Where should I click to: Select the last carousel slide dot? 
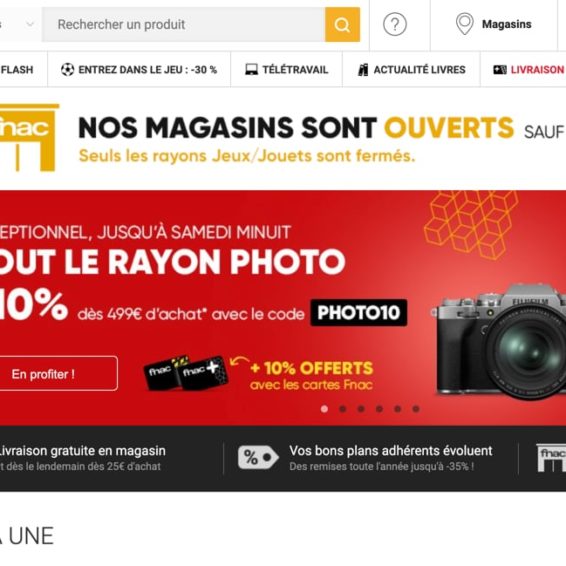click(x=416, y=409)
